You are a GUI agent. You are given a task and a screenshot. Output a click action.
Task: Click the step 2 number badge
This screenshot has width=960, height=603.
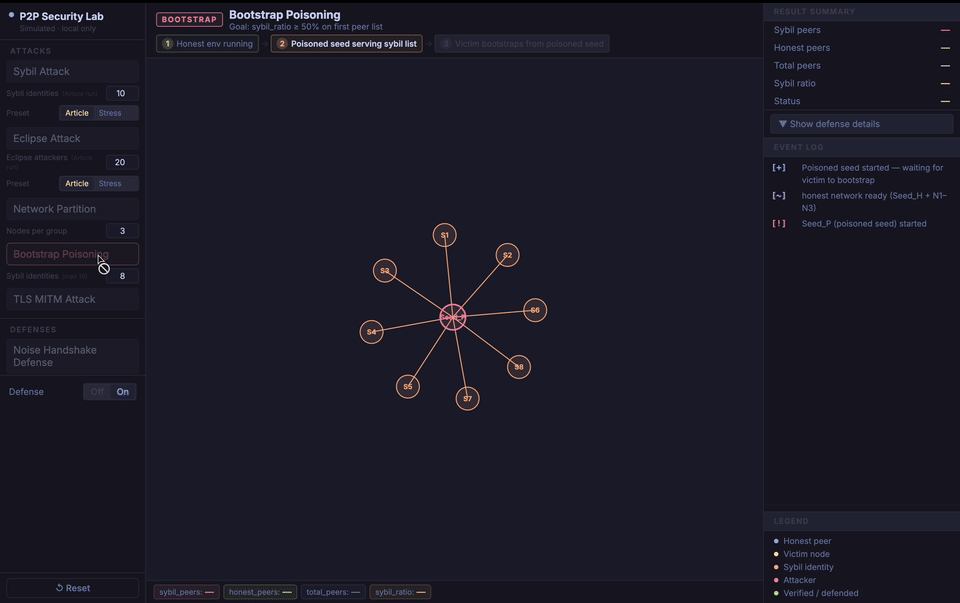tap(282, 44)
